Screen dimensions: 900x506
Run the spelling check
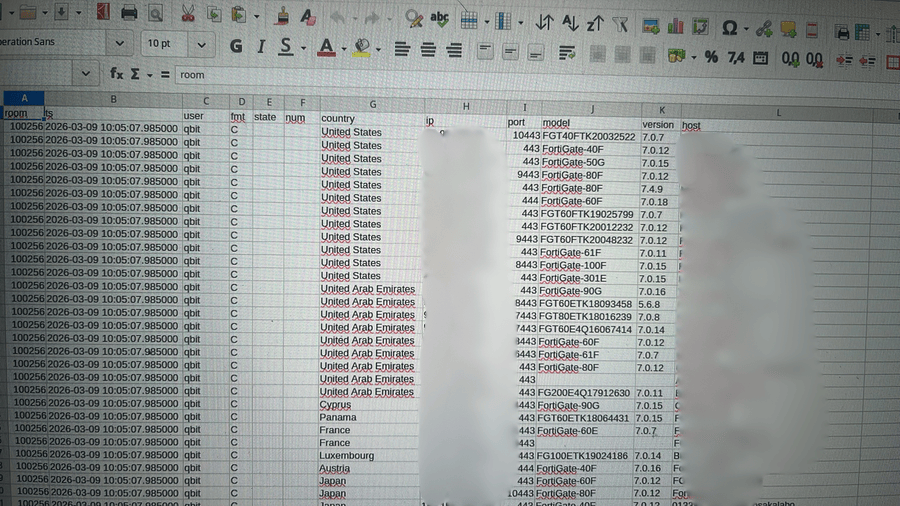click(440, 19)
